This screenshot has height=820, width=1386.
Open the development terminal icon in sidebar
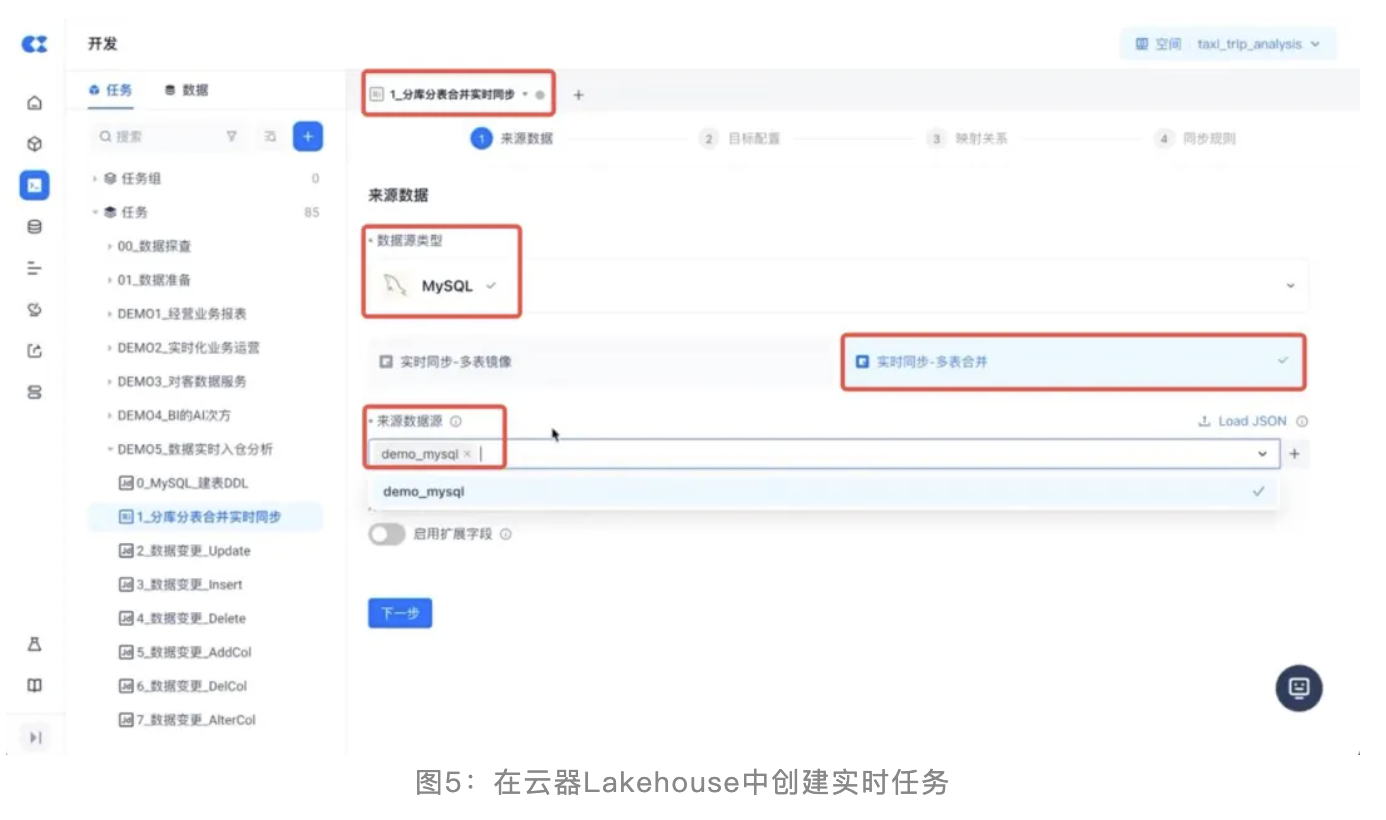(x=35, y=185)
